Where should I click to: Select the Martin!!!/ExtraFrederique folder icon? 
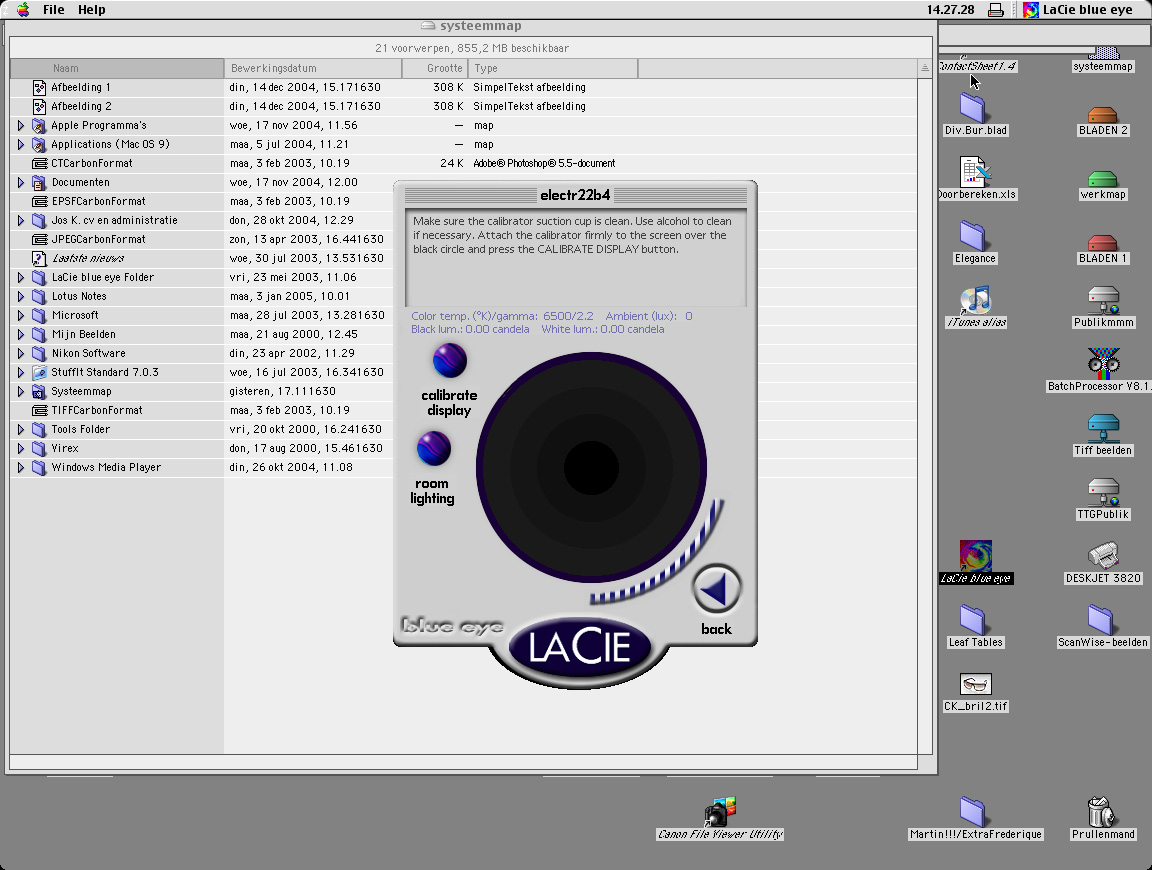pos(973,812)
